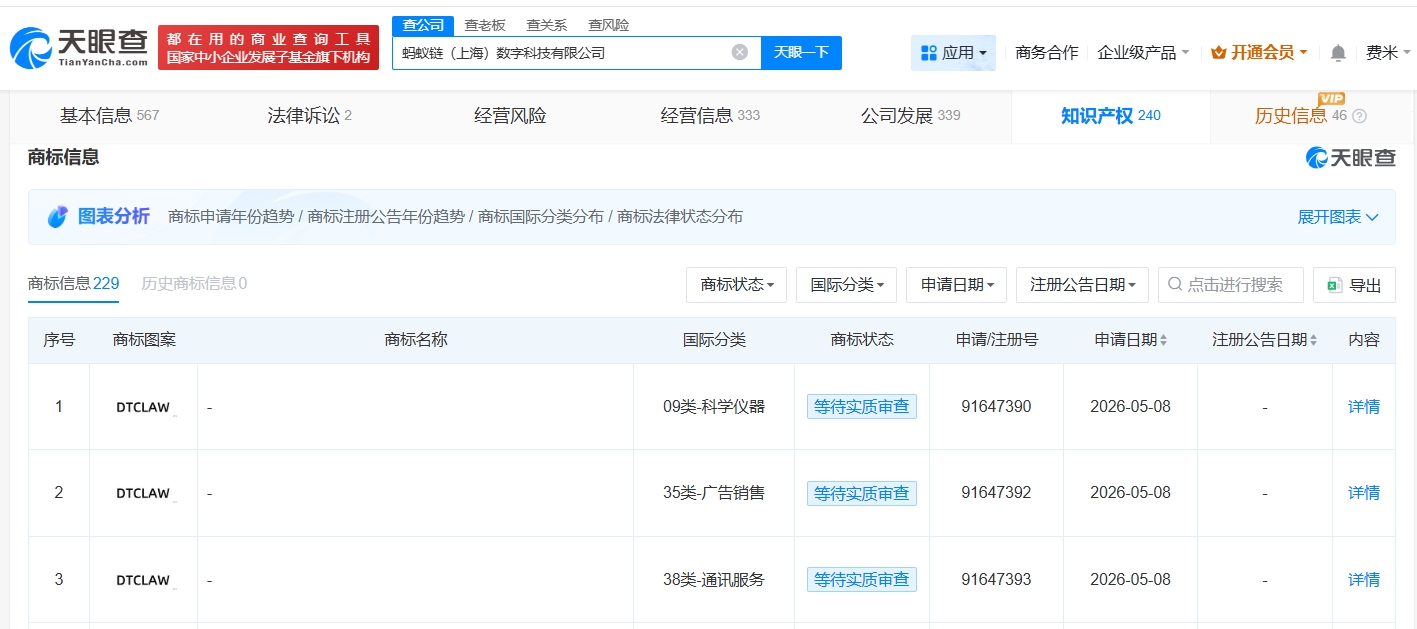Open 详情 for registration 91647392
This screenshot has height=629, width=1417.
point(1364,493)
